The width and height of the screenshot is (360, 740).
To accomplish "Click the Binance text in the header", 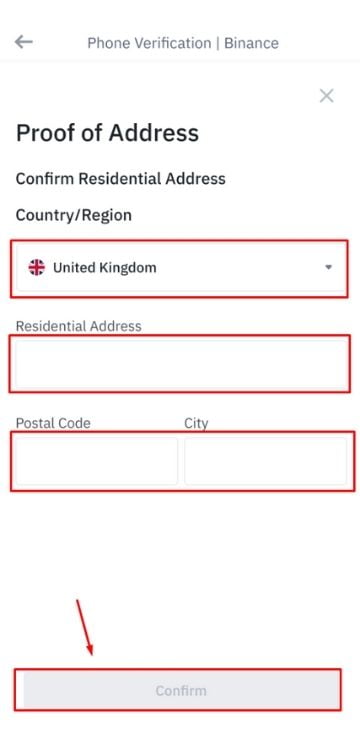I will (x=251, y=43).
